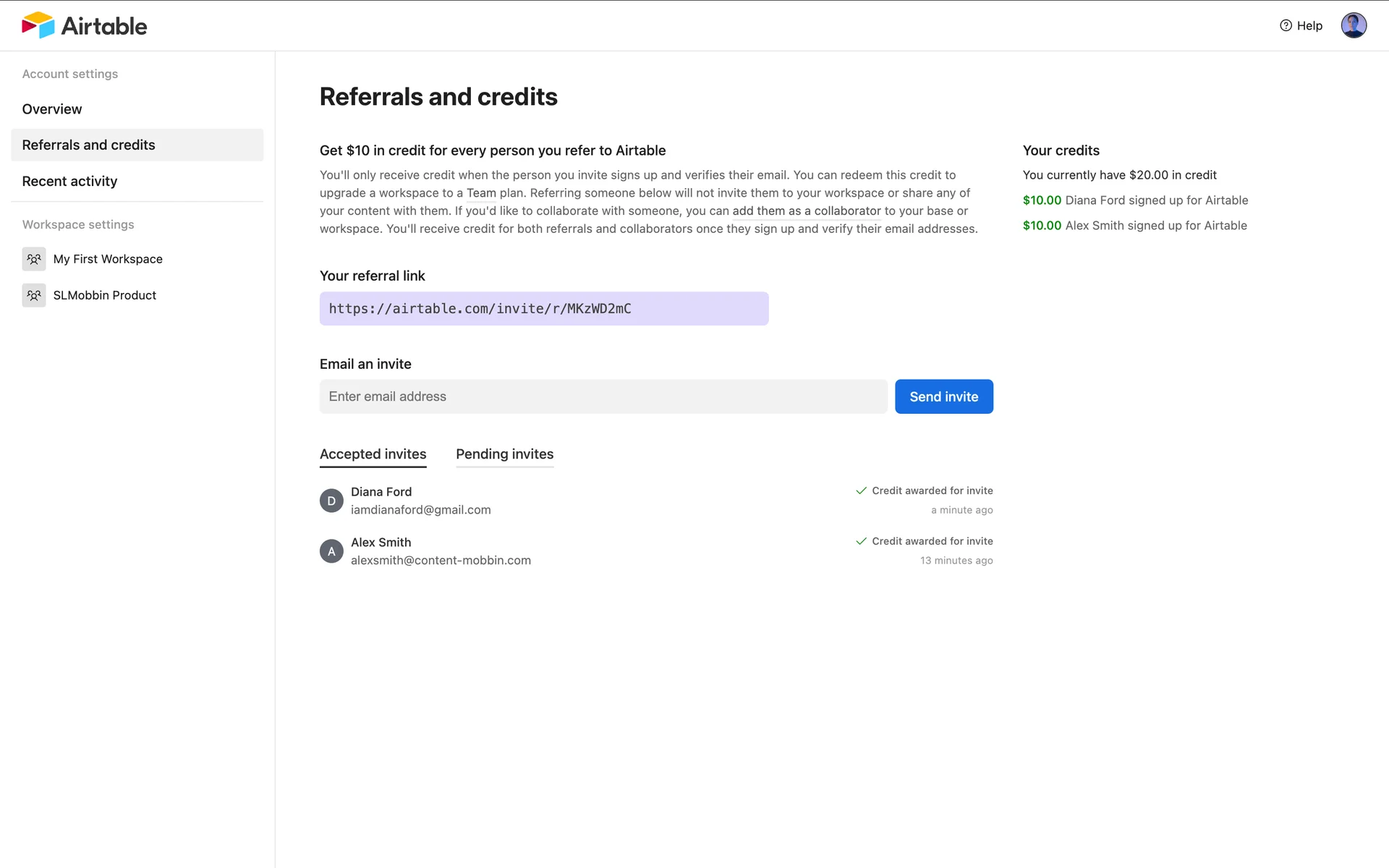Click the checkmark next to Diana's credit

(861, 490)
